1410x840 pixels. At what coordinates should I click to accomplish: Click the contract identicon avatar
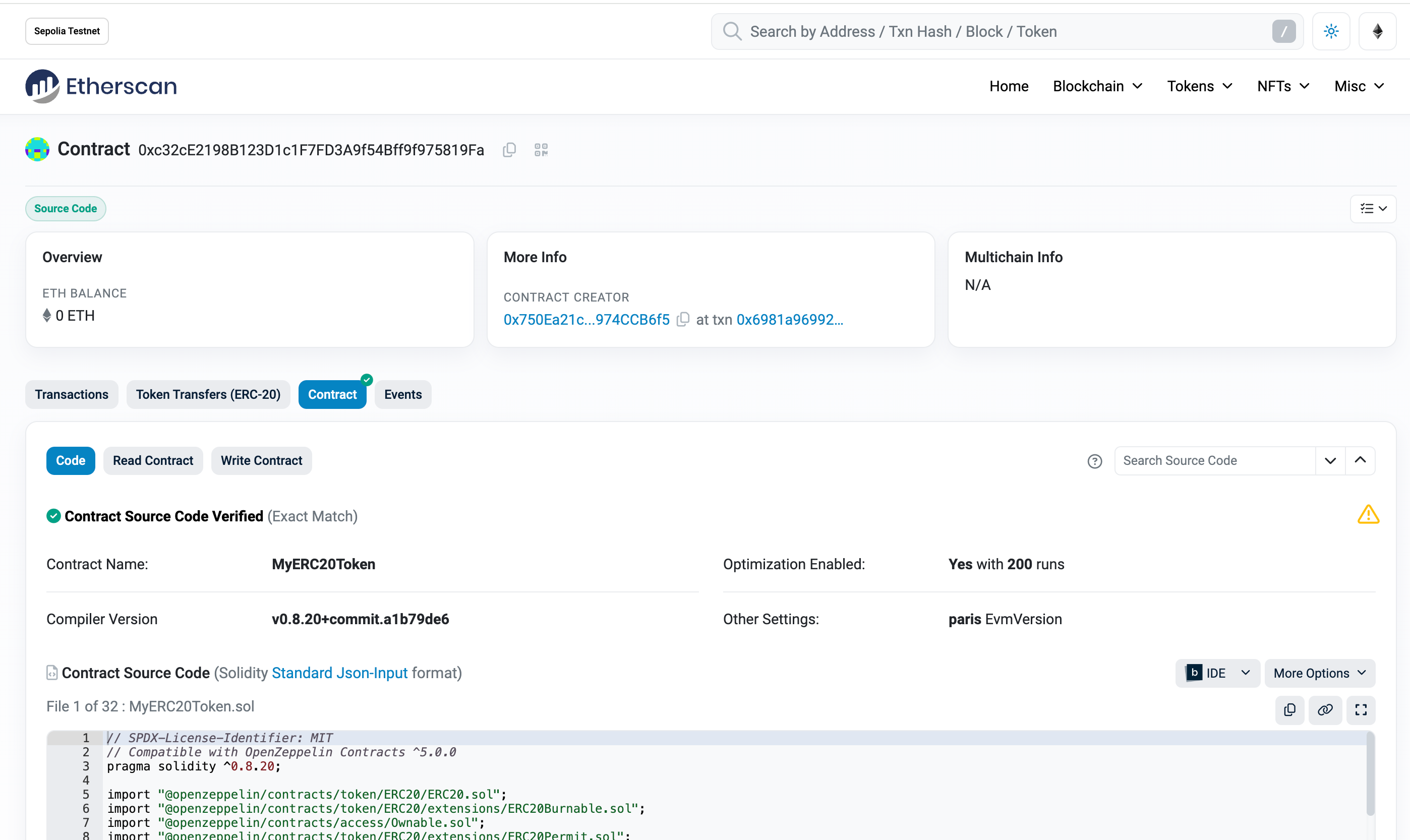37,149
